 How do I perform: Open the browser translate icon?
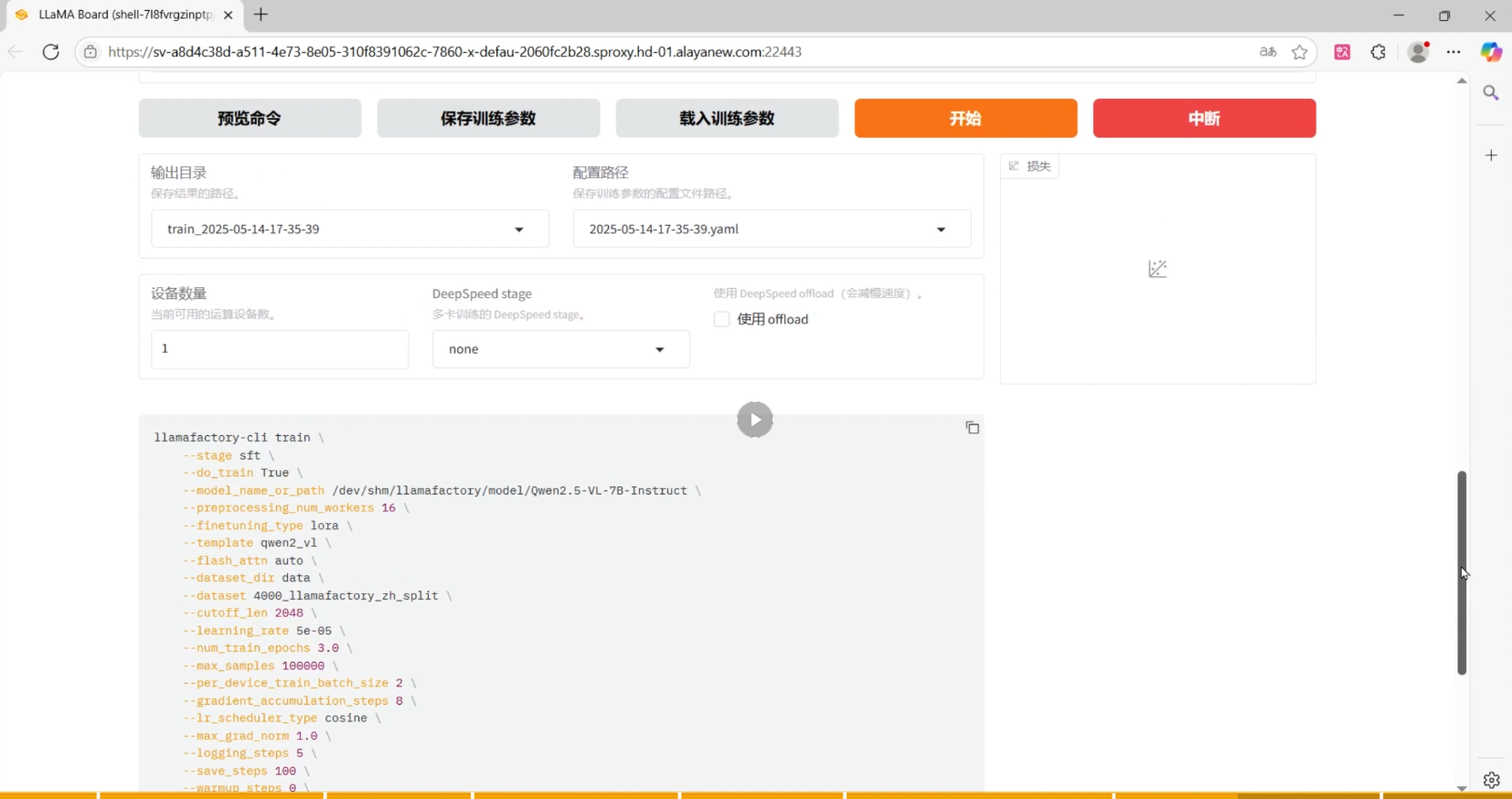pos(1268,52)
